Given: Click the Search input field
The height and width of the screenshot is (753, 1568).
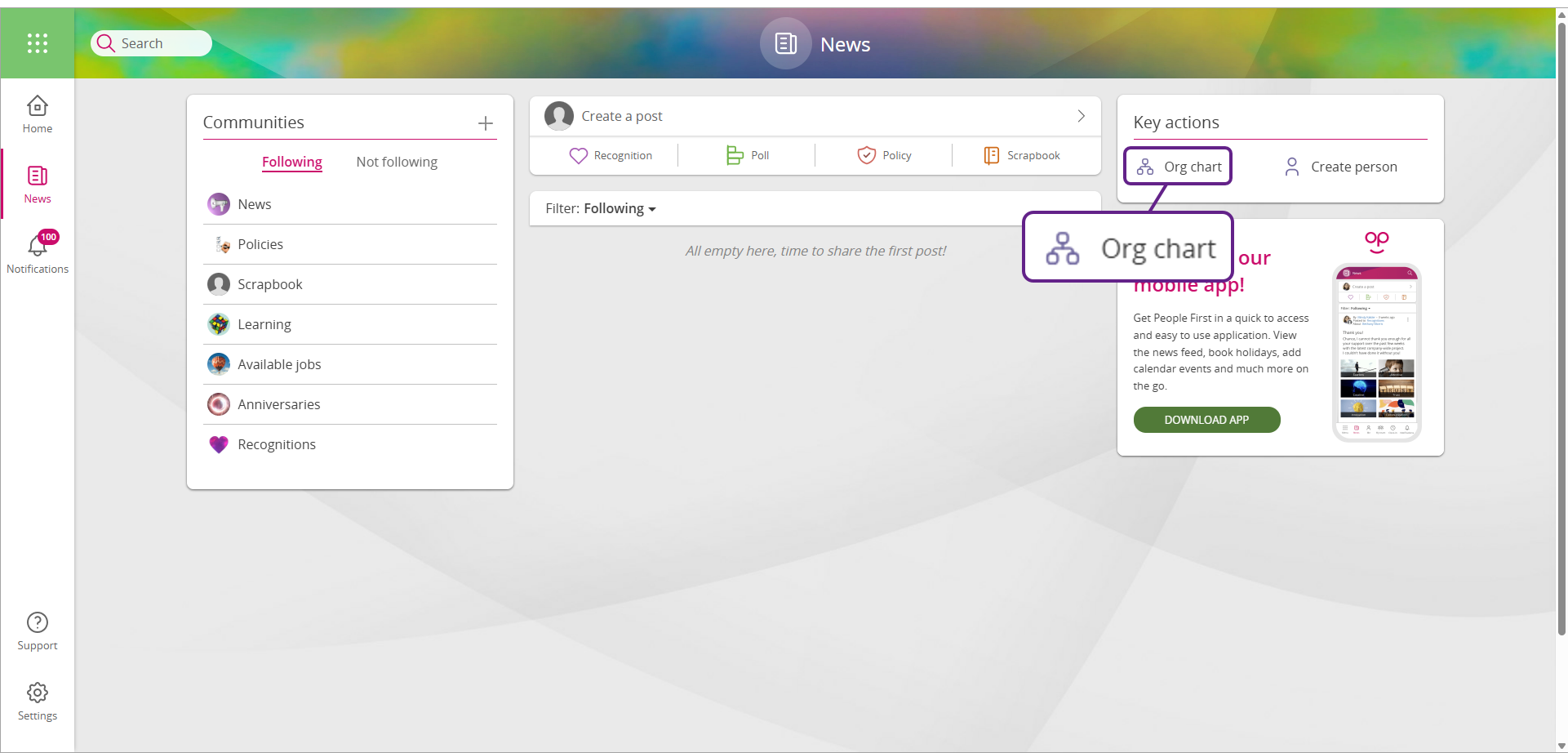Looking at the screenshot, I should click(152, 43).
